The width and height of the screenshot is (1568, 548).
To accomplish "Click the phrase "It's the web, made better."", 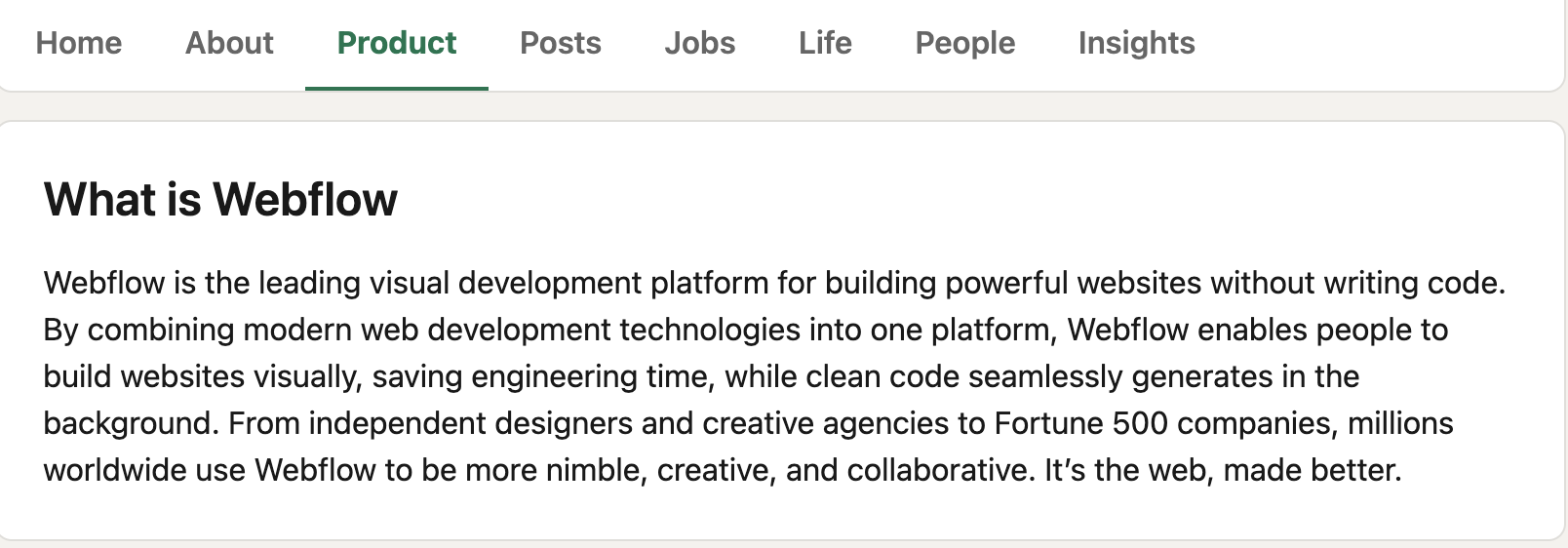I will [x=1222, y=470].
